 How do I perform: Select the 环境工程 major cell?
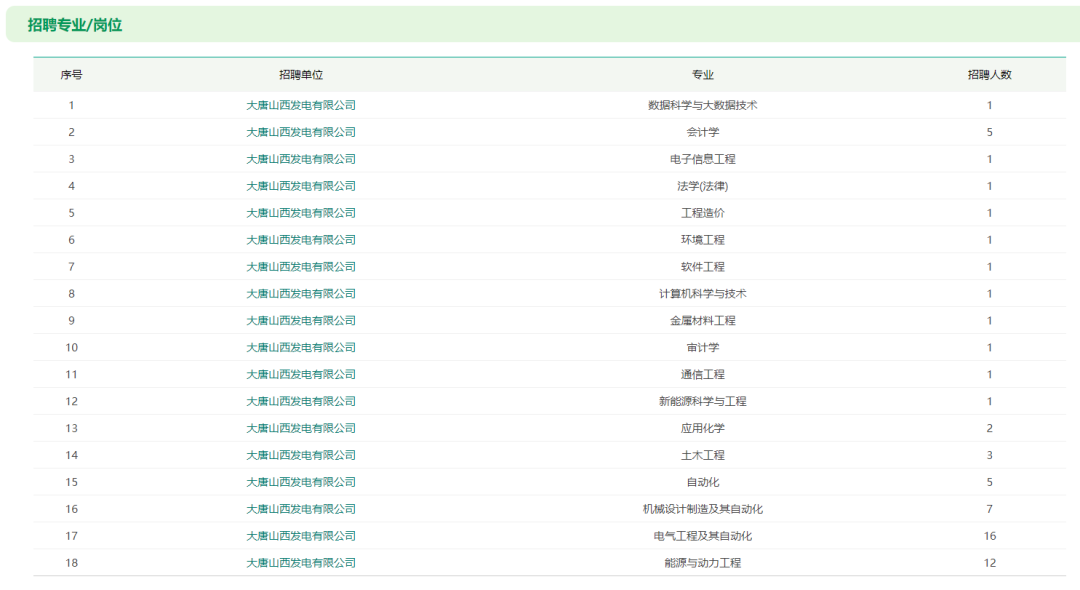(x=703, y=240)
